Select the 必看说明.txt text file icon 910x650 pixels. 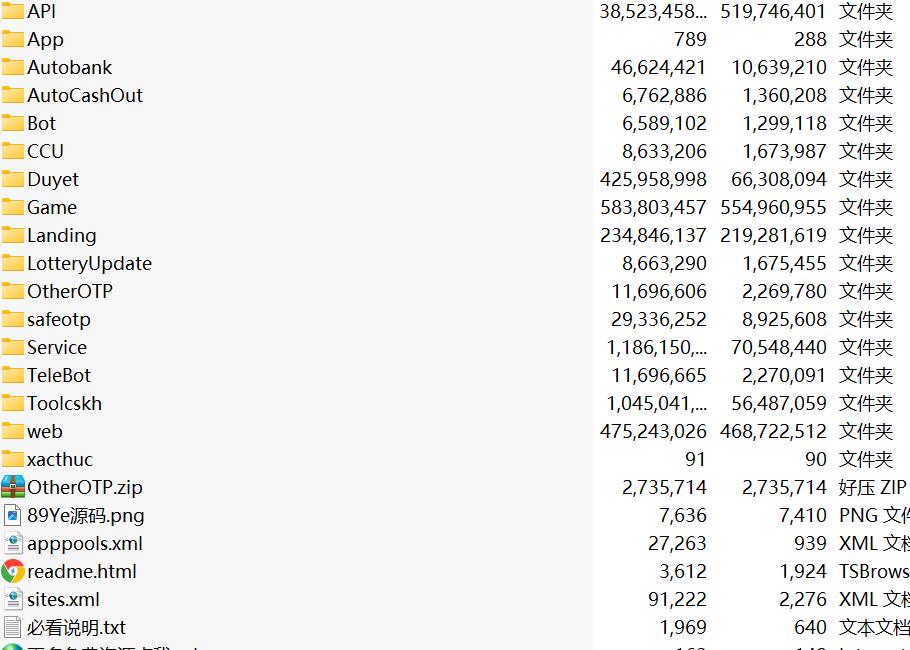[13, 627]
